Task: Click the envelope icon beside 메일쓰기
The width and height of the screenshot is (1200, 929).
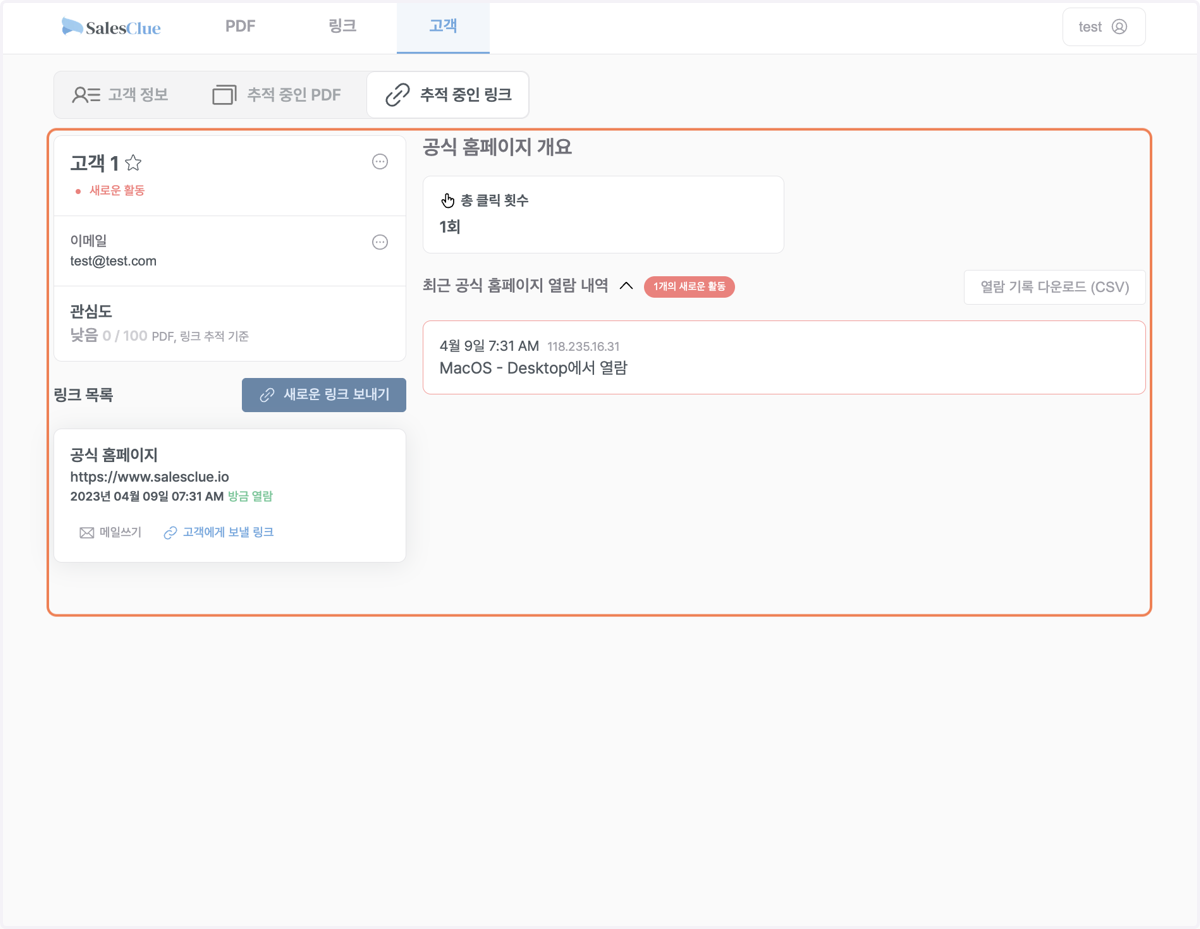Action: (87, 533)
